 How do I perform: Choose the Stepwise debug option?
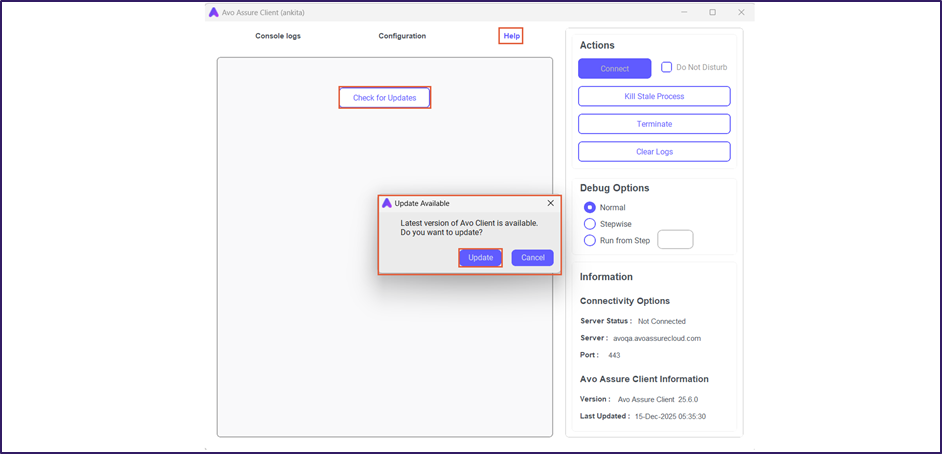tap(590, 224)
